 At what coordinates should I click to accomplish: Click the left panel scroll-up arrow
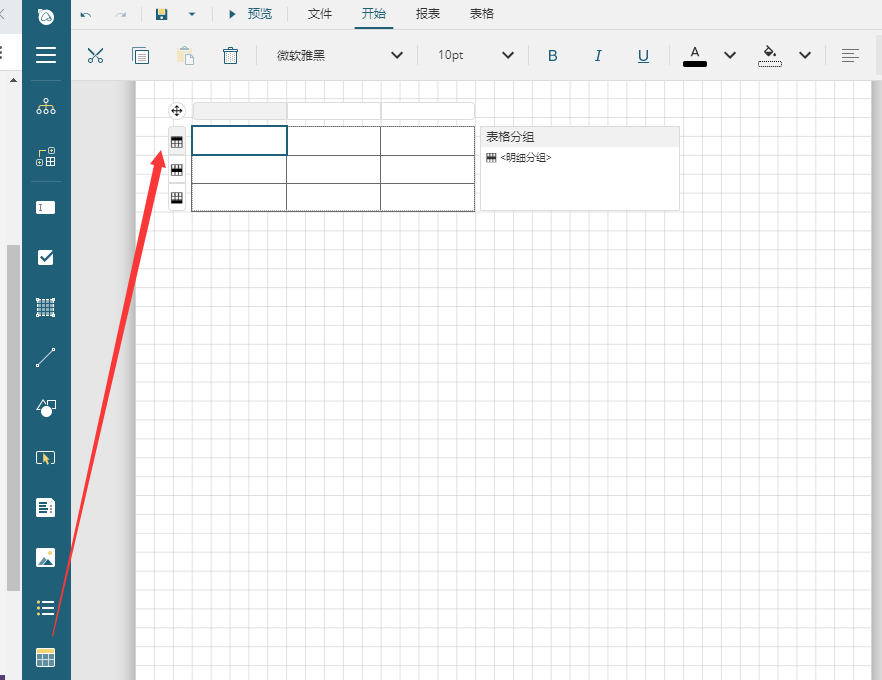tap(13, 80)
